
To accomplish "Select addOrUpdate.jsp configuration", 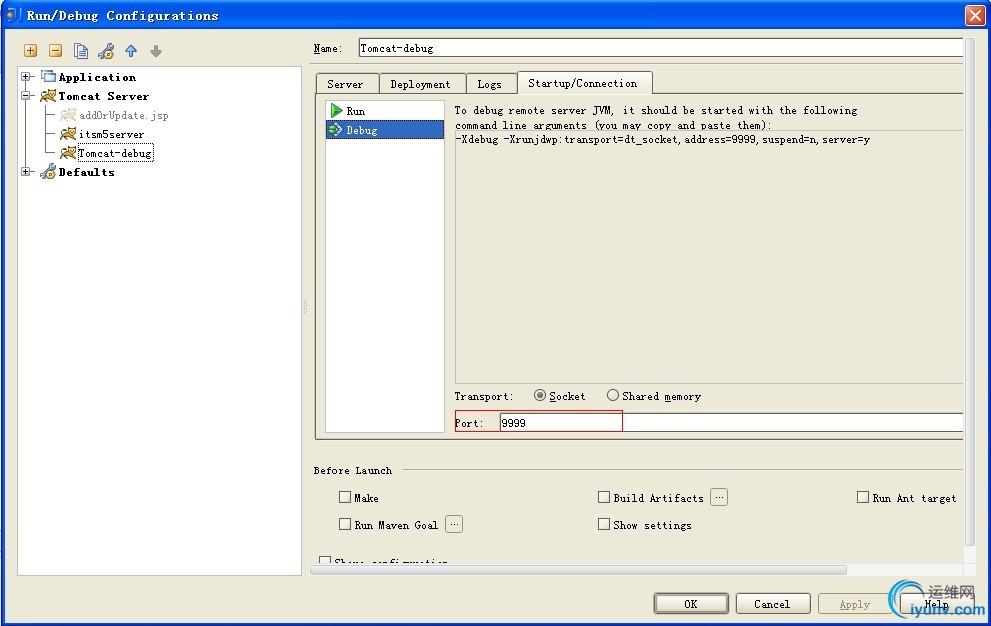I will coord(124,115).
